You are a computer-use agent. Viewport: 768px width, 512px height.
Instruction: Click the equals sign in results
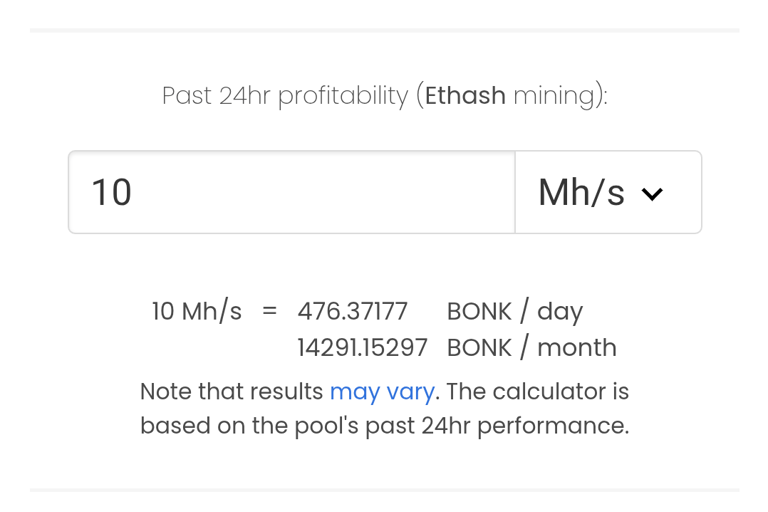(269, 311)
